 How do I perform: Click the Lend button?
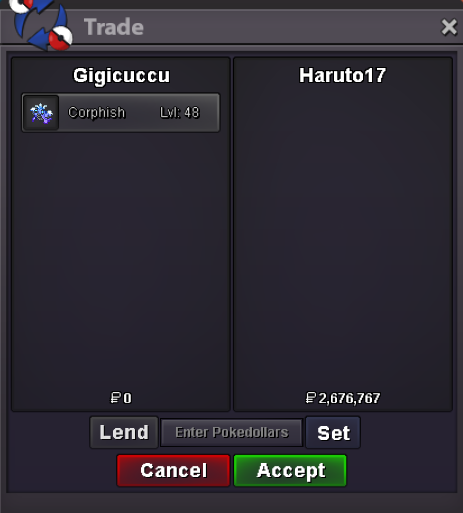pos(124,432)
